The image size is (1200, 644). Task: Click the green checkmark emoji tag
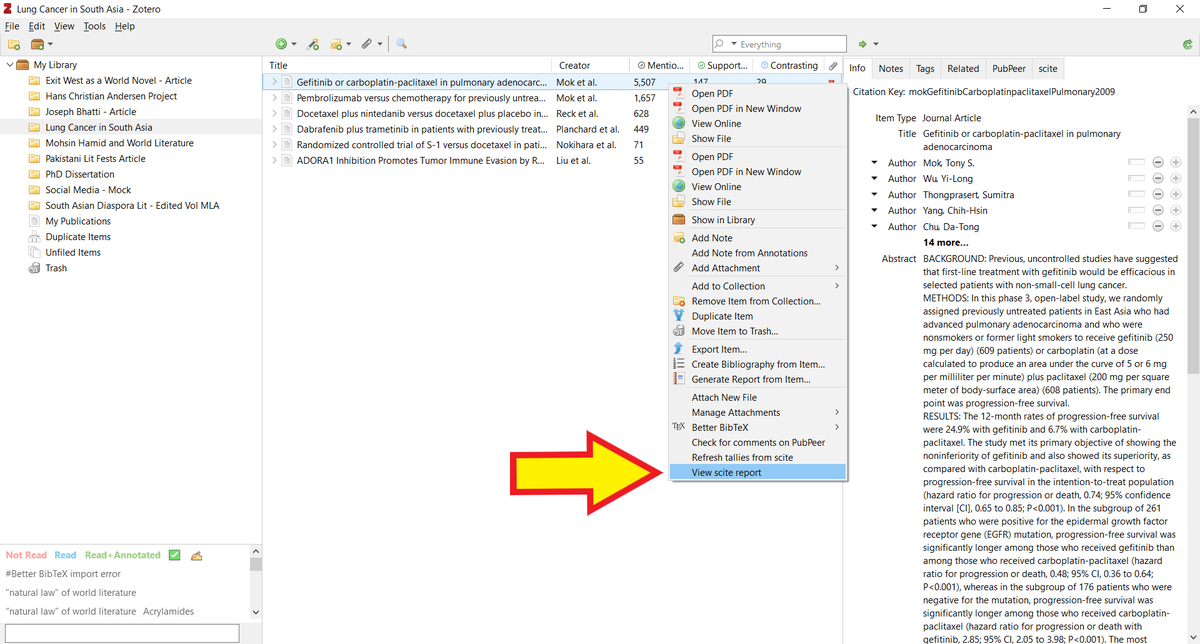175,555
